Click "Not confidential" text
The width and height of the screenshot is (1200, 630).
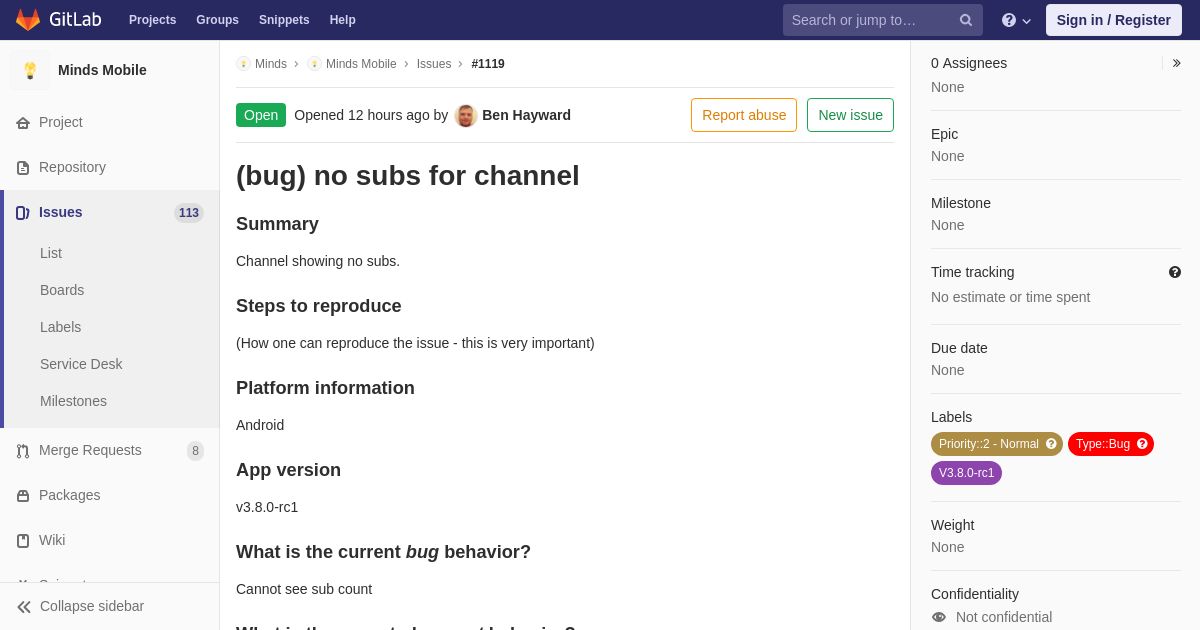click(1004, 617)
